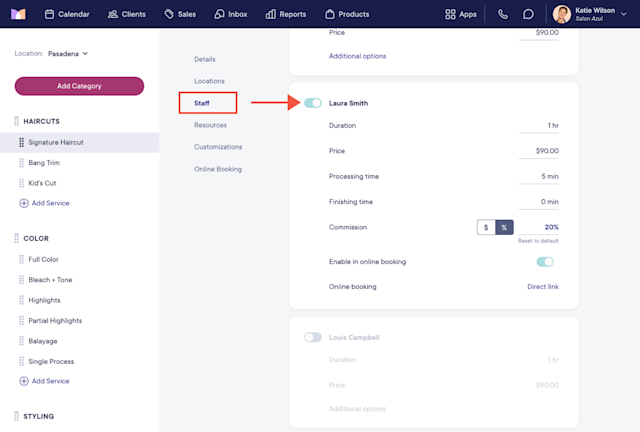Select Partial Highlights service
Image resolution: width=640 pixels, height=432 pixels.
[x=55, y=321]
